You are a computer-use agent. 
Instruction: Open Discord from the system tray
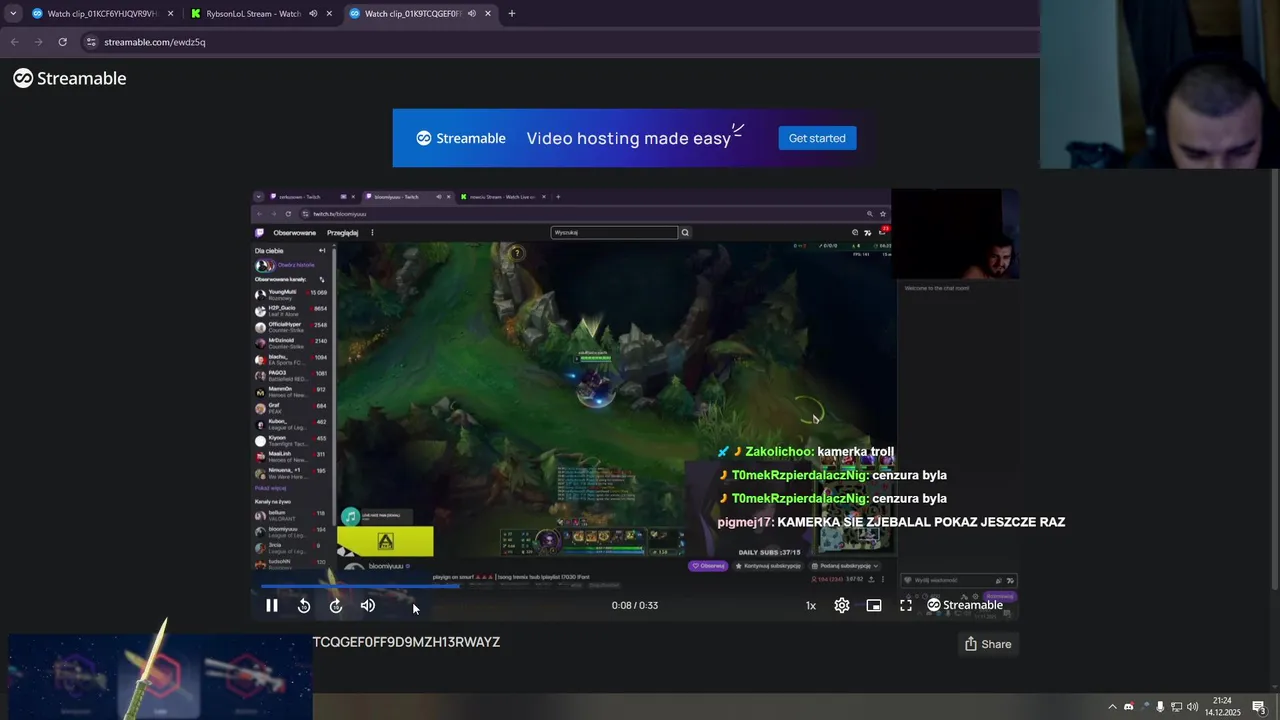(1129, 707)
